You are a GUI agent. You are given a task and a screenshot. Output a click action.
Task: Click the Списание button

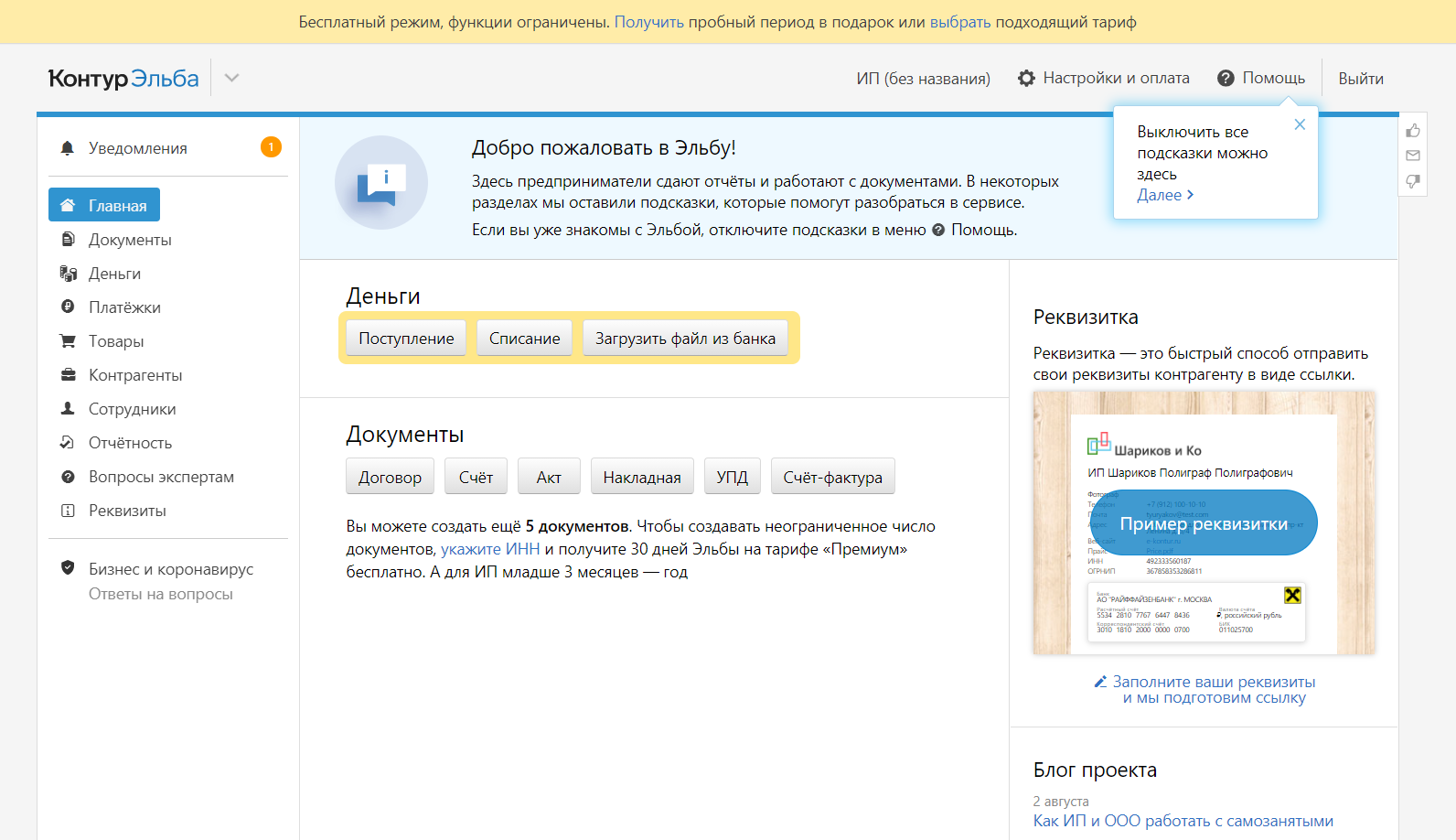coord(525,339)
